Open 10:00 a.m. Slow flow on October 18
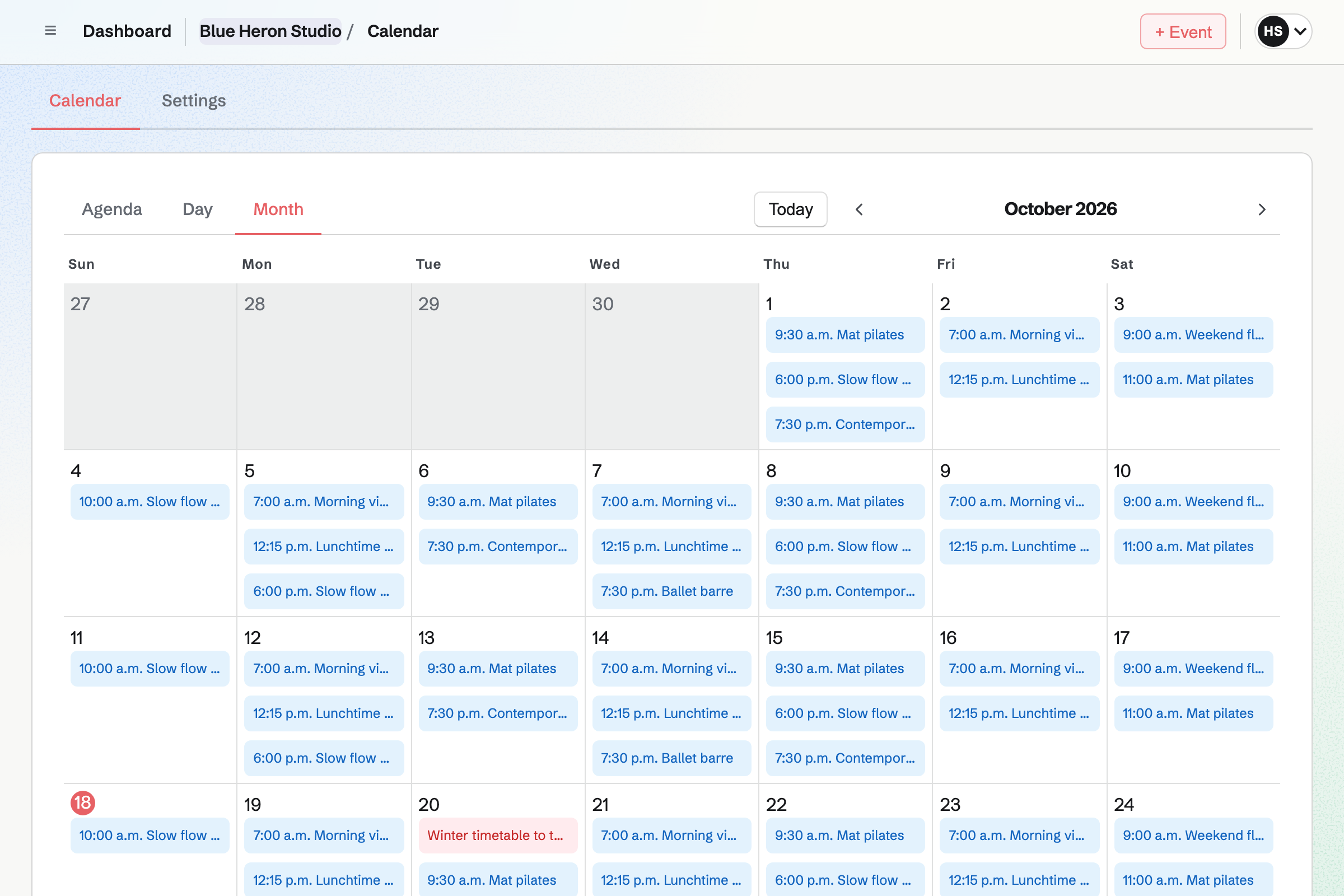Viewport: 1344px width, 896px height. point(150,836)
